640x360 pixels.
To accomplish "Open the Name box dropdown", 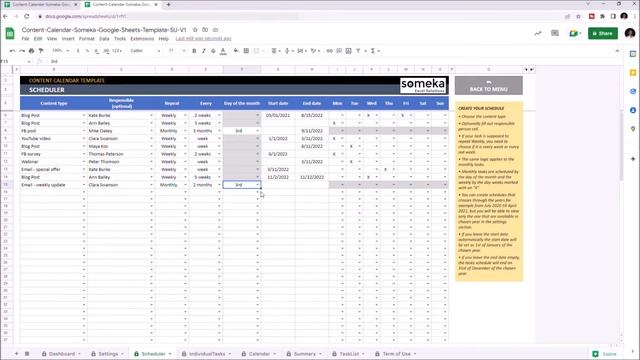I will [29, 62].
